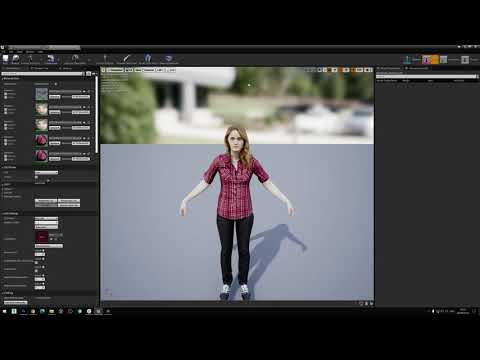This screenshot has width=480, height=360.
Task: Switch to Animation editor mode icon
Action: click(443, 60)
